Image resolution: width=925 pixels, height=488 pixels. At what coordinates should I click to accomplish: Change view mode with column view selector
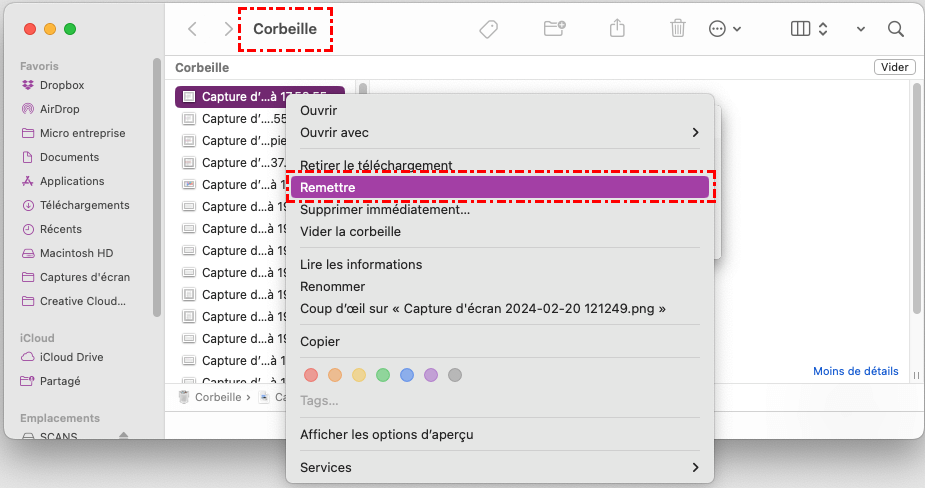(x=808, y=29)
